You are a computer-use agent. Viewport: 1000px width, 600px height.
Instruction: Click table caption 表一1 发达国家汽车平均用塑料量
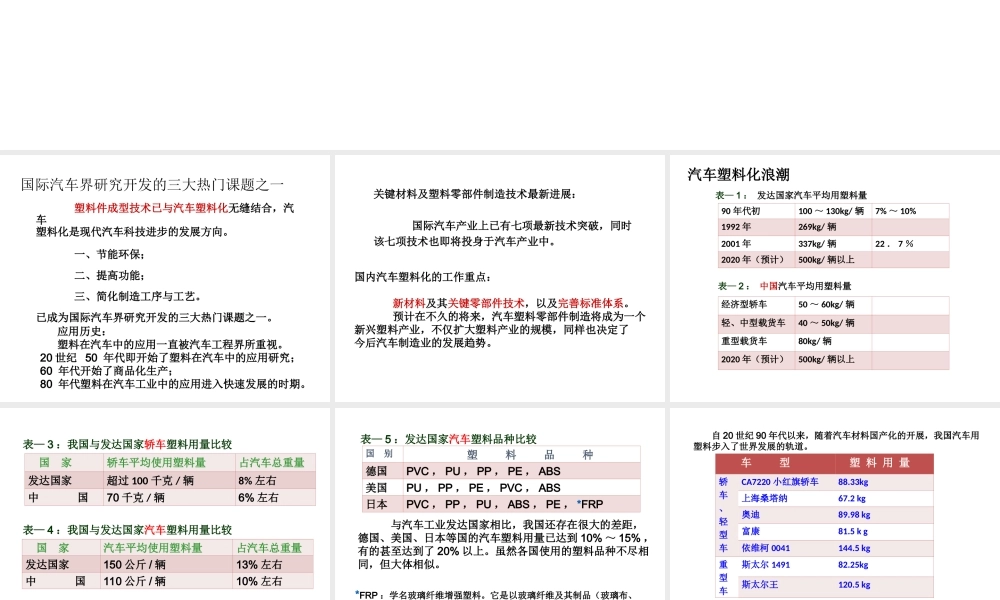[x=791, y=195]
